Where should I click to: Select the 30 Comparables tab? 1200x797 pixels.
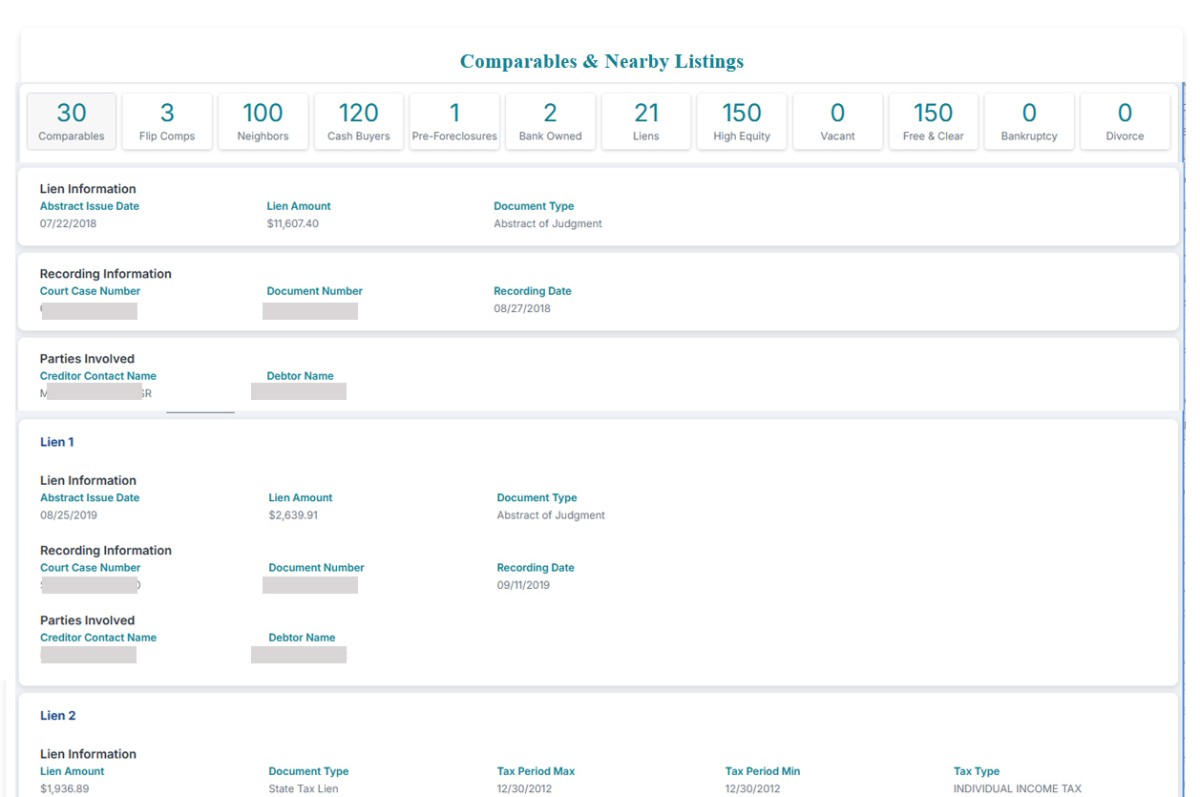(71, 121)
